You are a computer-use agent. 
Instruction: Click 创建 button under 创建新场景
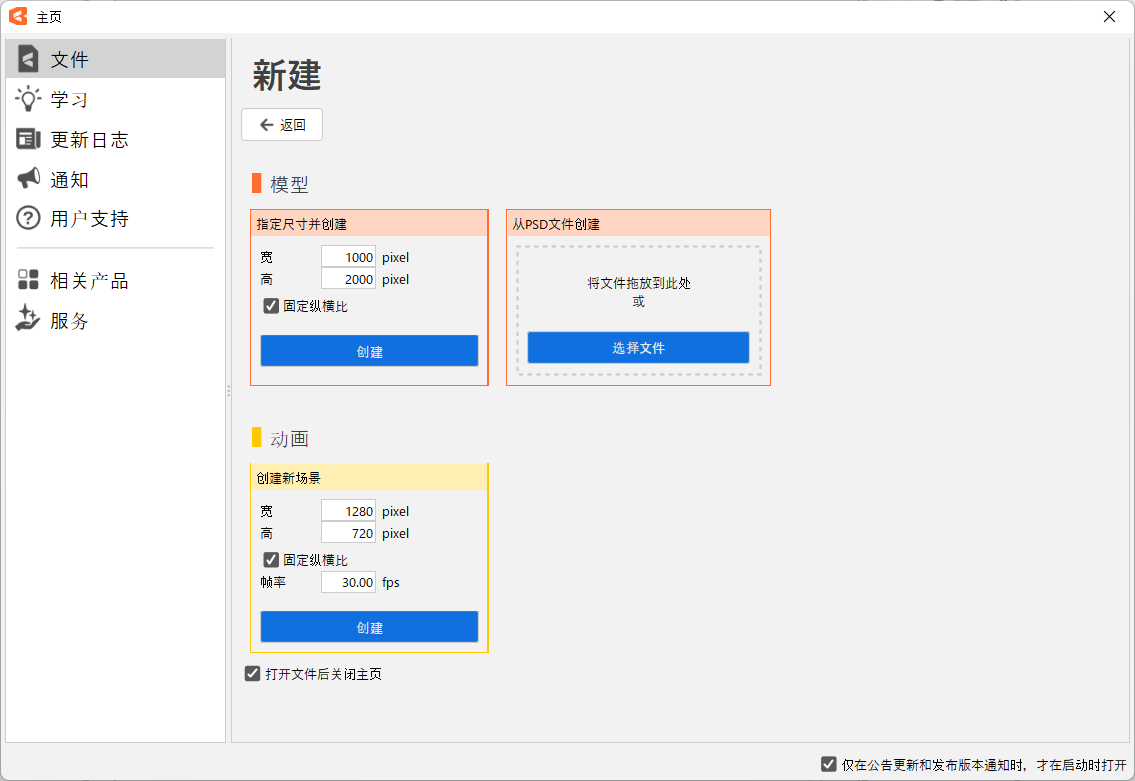click(x=369, y=627)
